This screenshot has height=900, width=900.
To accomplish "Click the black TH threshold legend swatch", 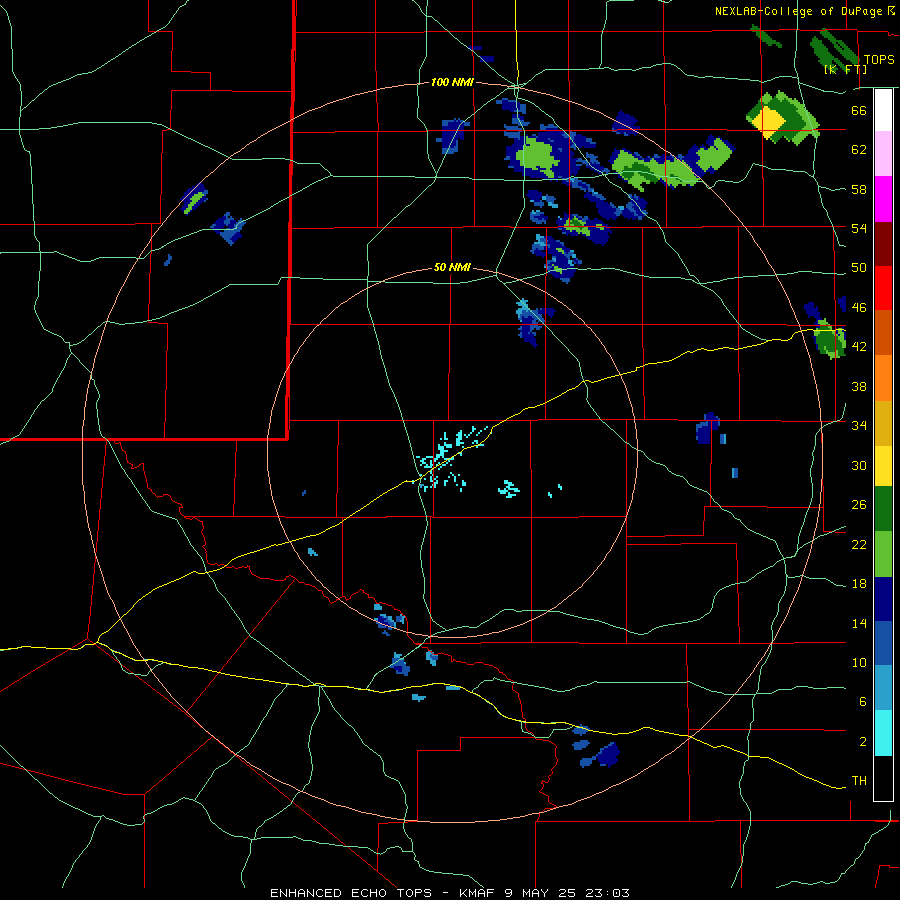I will click(x=883, y=778).
